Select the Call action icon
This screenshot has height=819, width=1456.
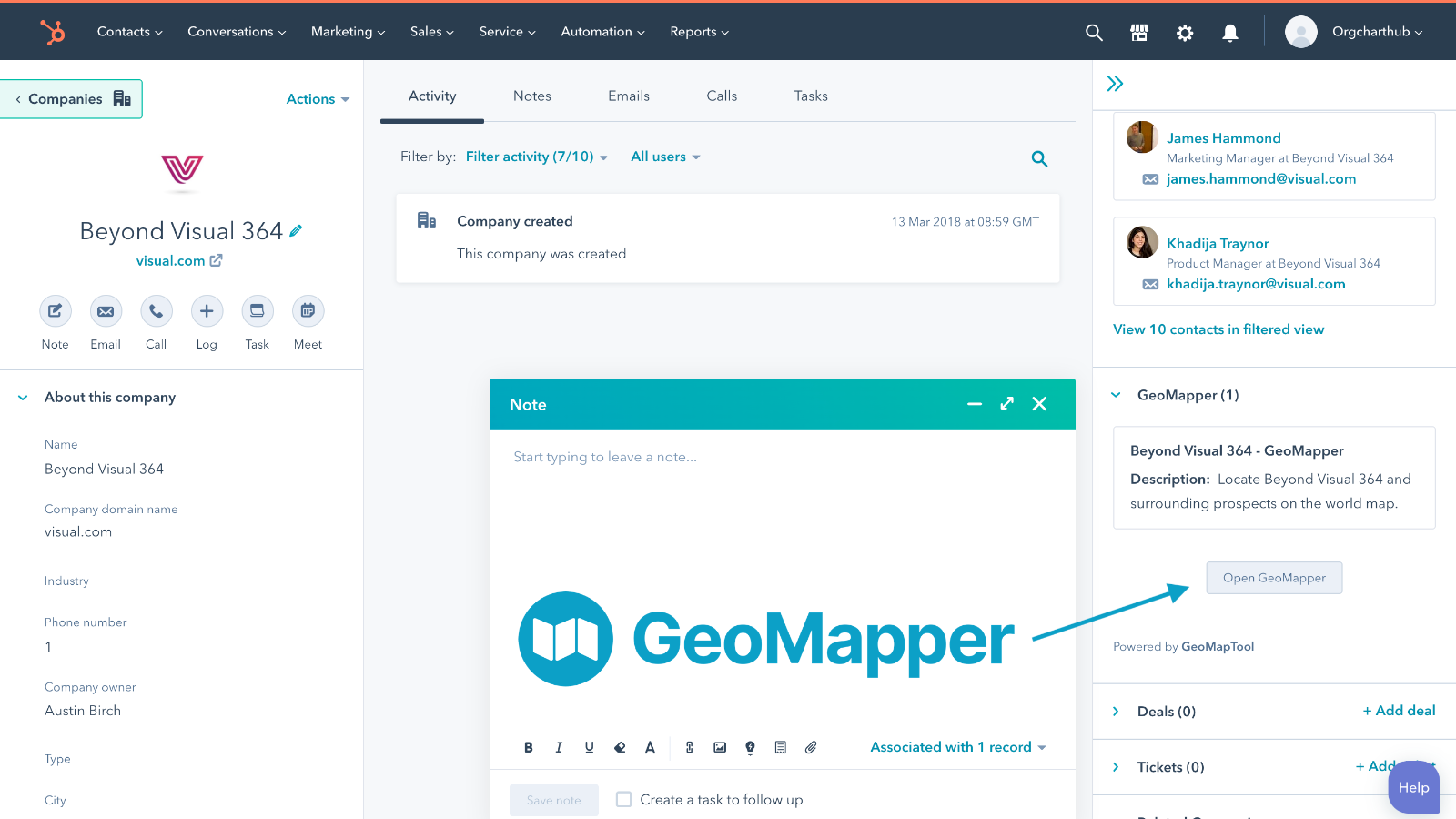pos(156,310)
